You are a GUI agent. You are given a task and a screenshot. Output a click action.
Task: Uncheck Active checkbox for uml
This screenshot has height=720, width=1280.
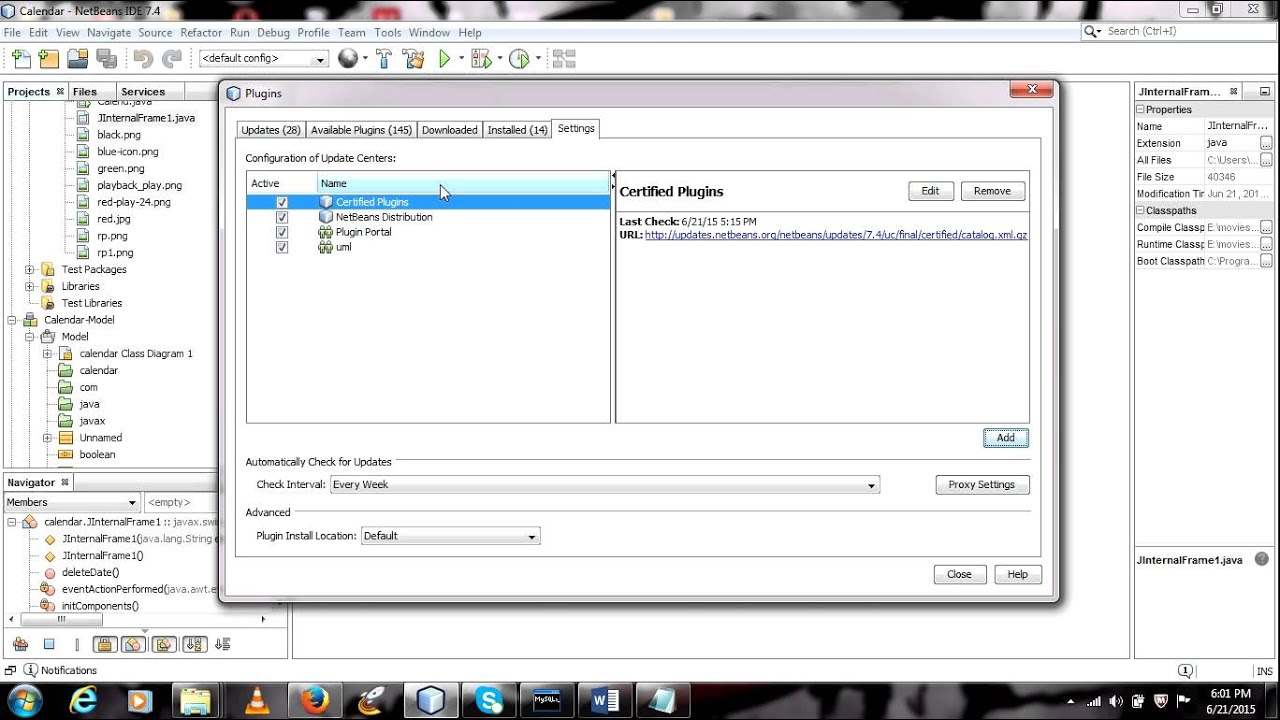282,247
